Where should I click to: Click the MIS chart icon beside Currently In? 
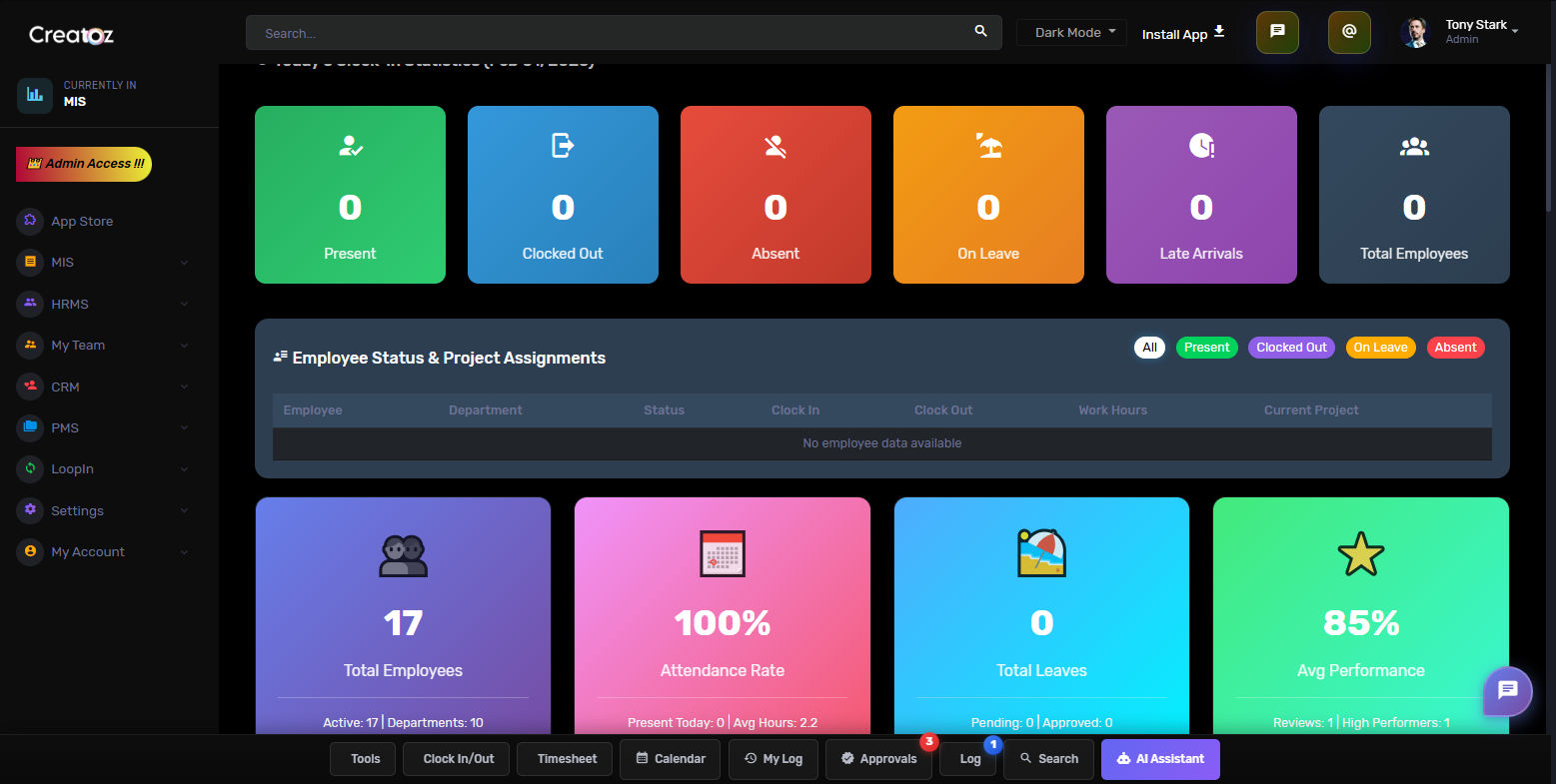pos(35,94)
